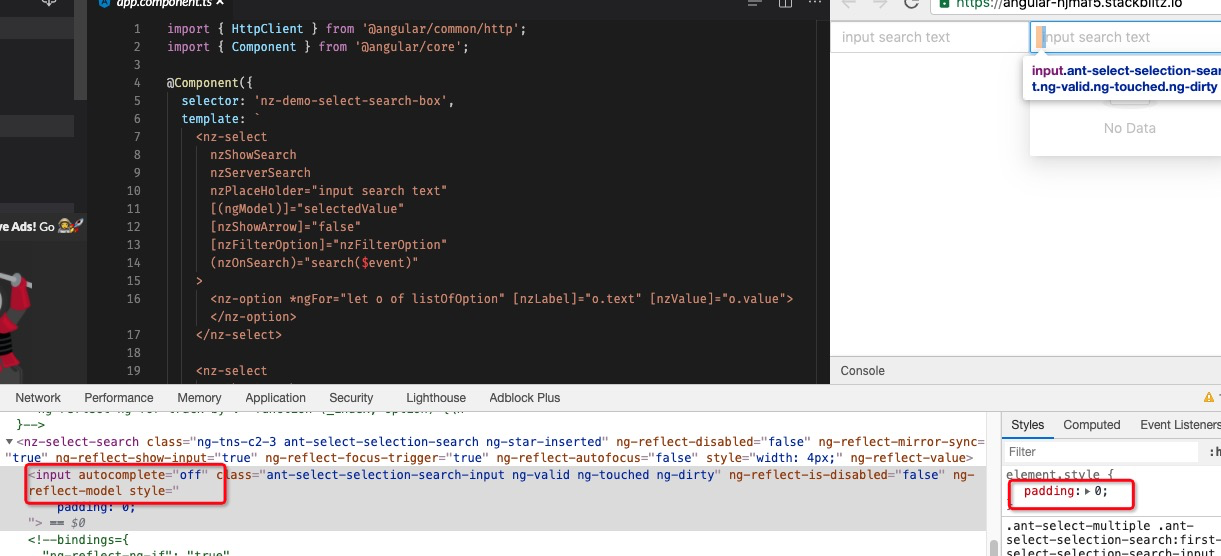Open the Console panel in the preview
The image size is (1221, 556).
(x=862, y=370)
